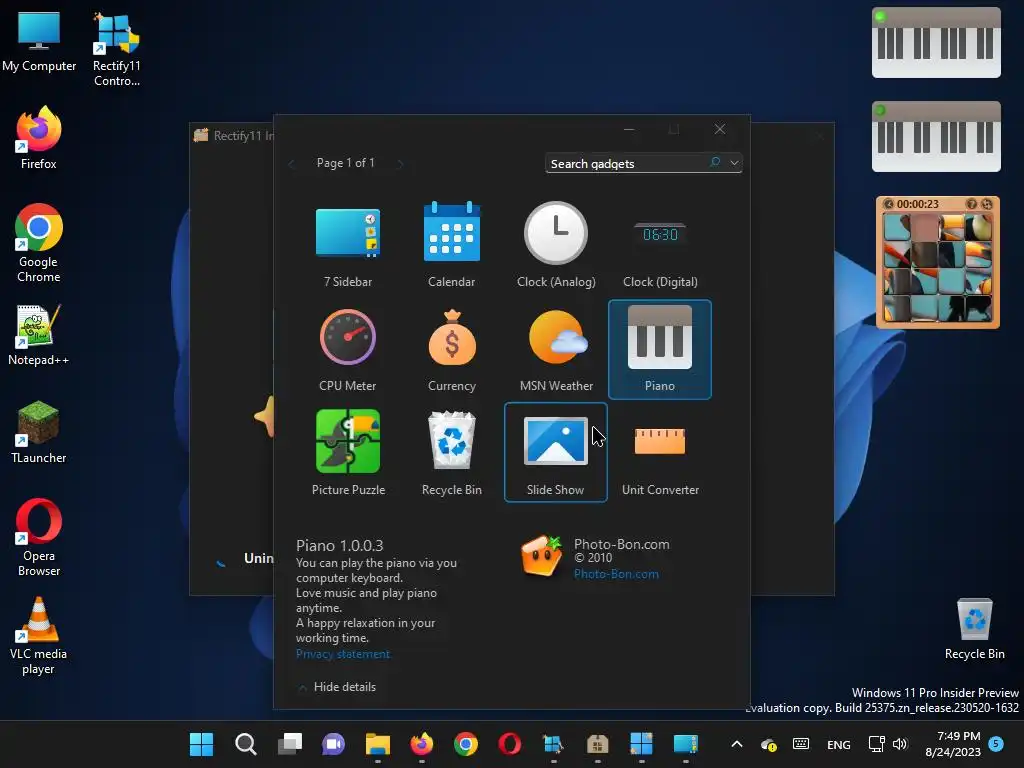This screenshot has height=768, width=1024.
Task: Open taskbar Search
Action: point(246,744)
